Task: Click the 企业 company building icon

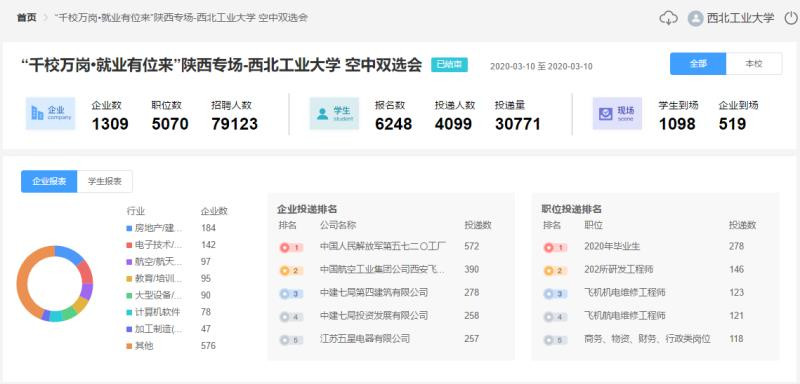Action: [x=38, y=113]
